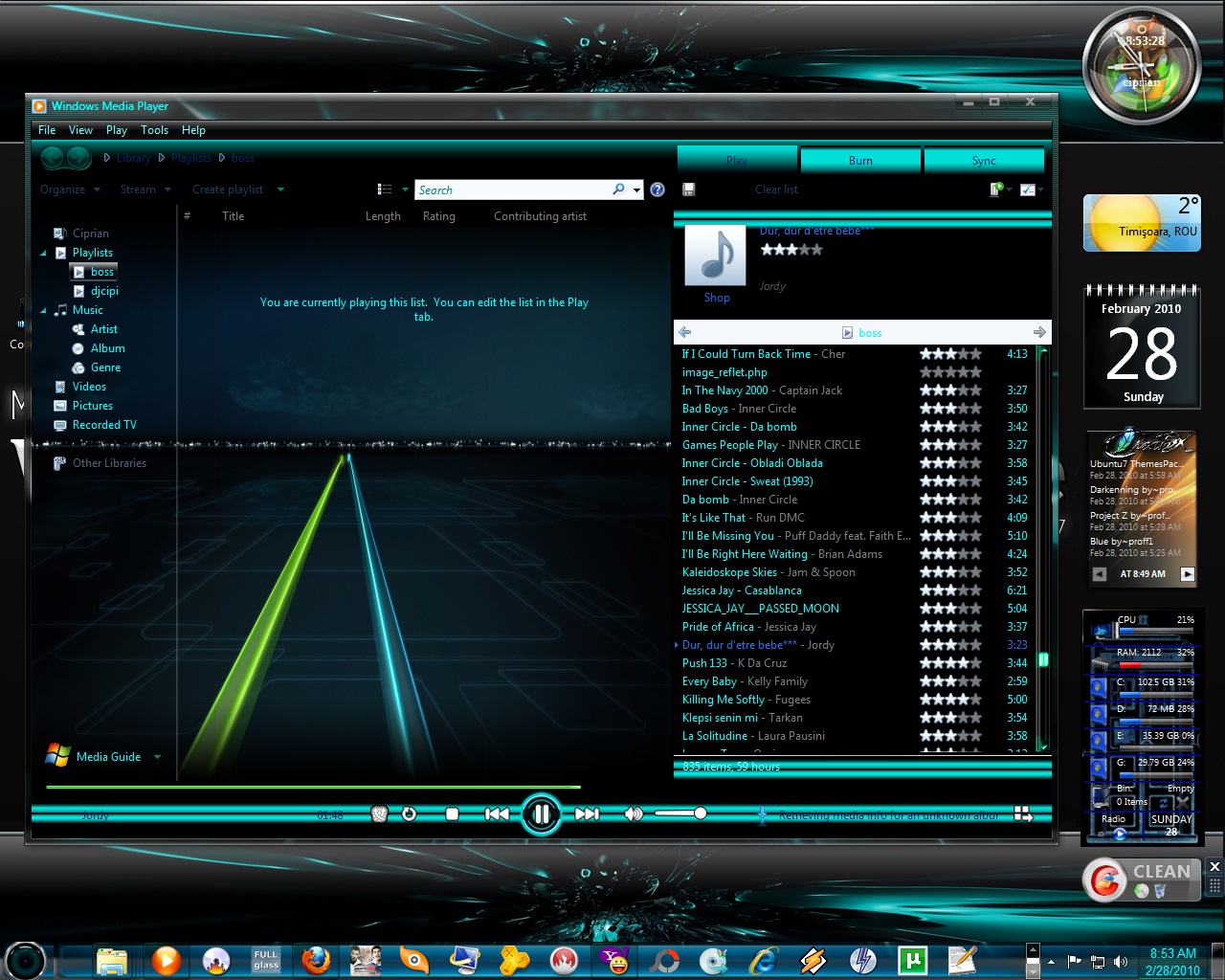Select the boss playlist in the tree
This screenshot has height=980, width=1225.
[x=94, y=272]
